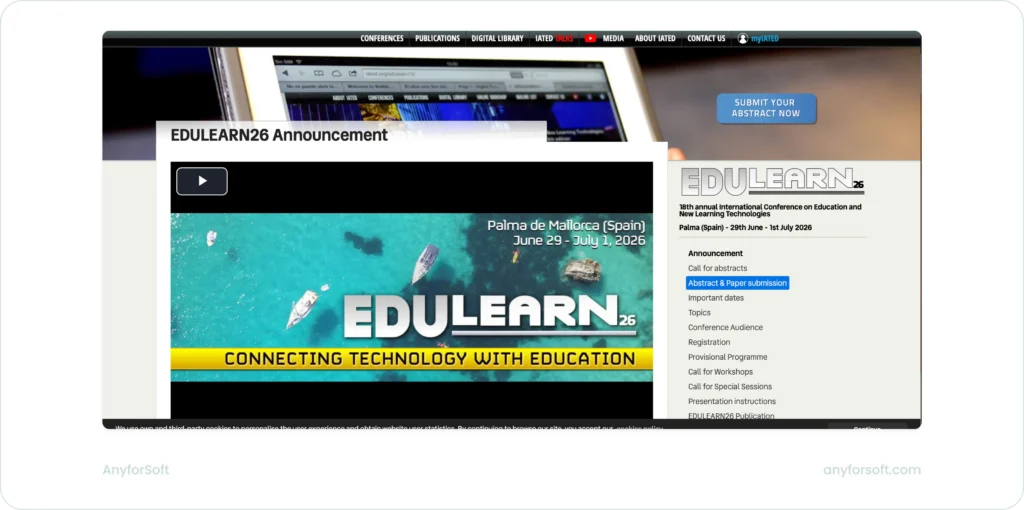Open the Call for Special Sessions link
This screenshot has height=510, width=1024.
729,387
